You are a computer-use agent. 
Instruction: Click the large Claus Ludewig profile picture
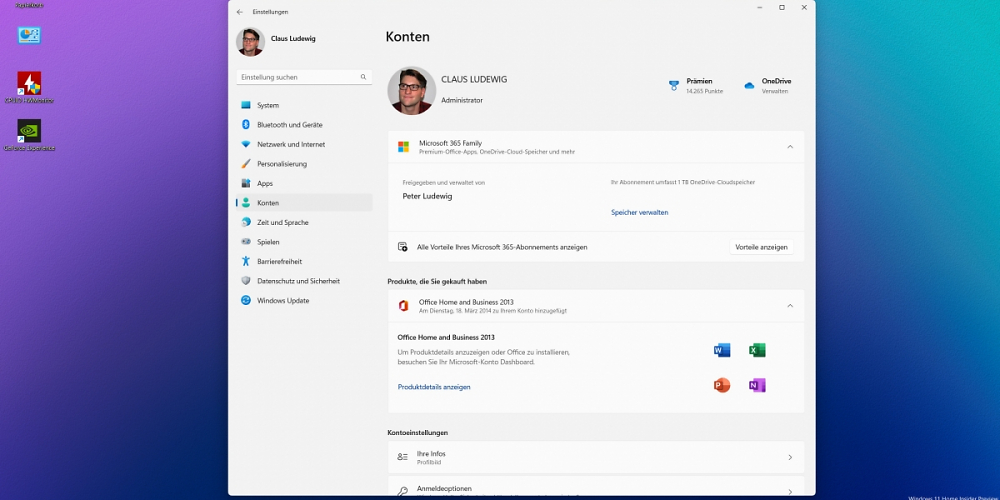(x=411, y=91)
